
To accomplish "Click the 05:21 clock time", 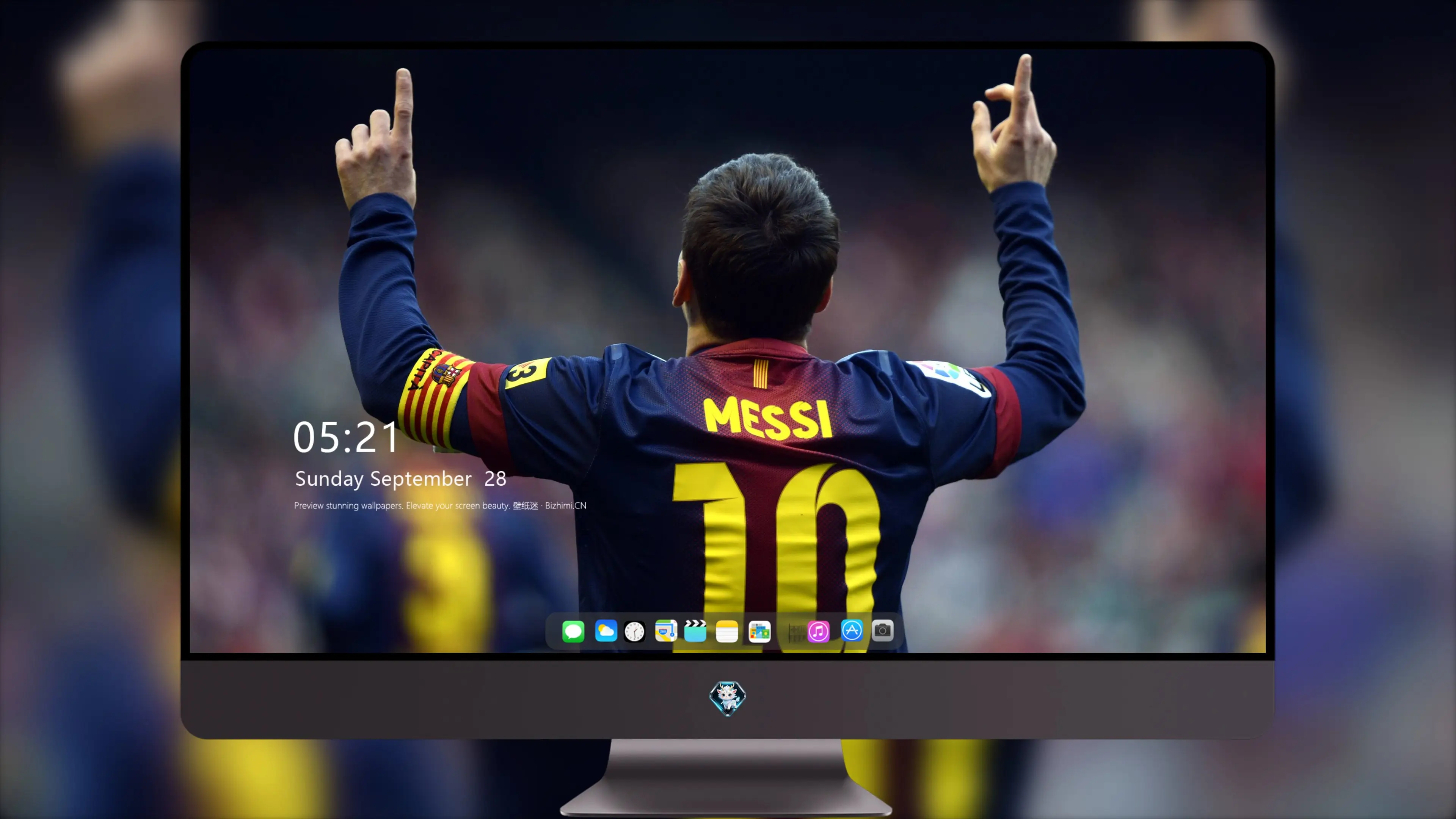I will click(346, 438).
